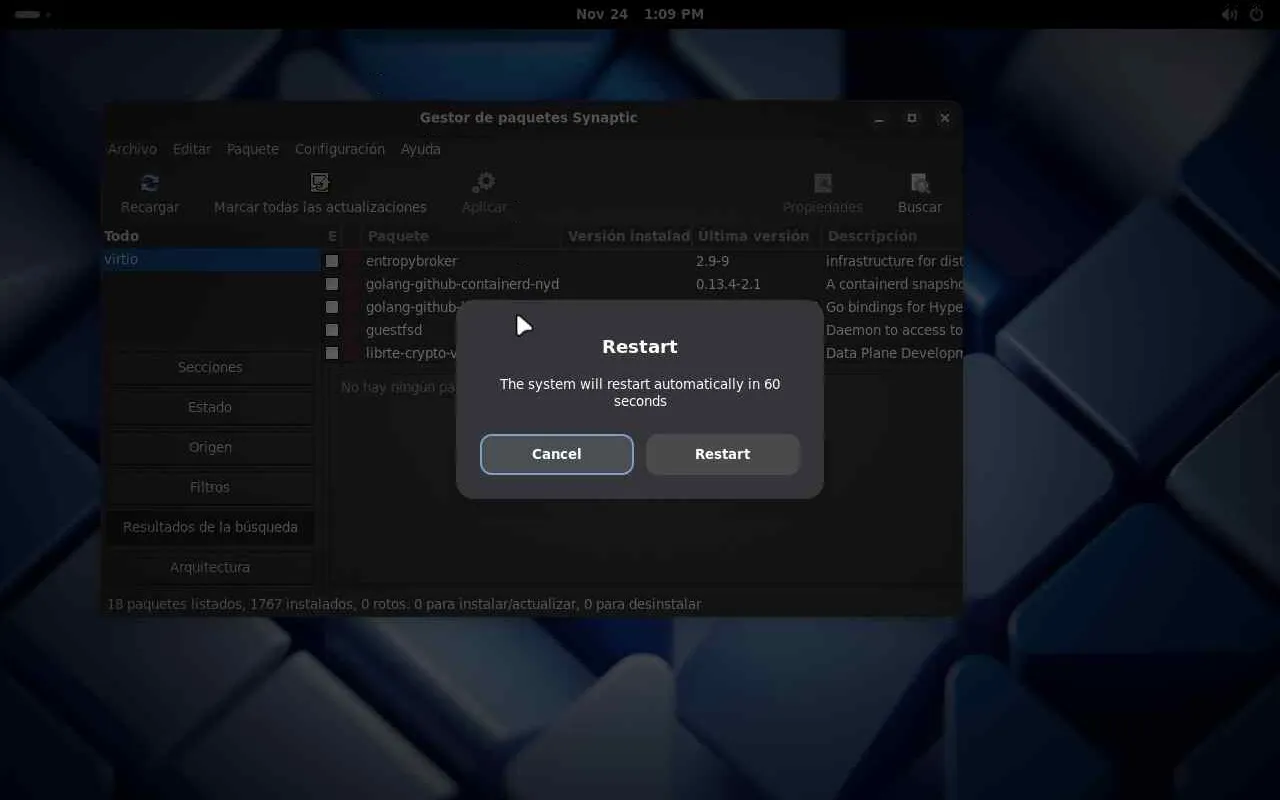
Task: Open the Configuración menu
Action: (x=340, y=149)
